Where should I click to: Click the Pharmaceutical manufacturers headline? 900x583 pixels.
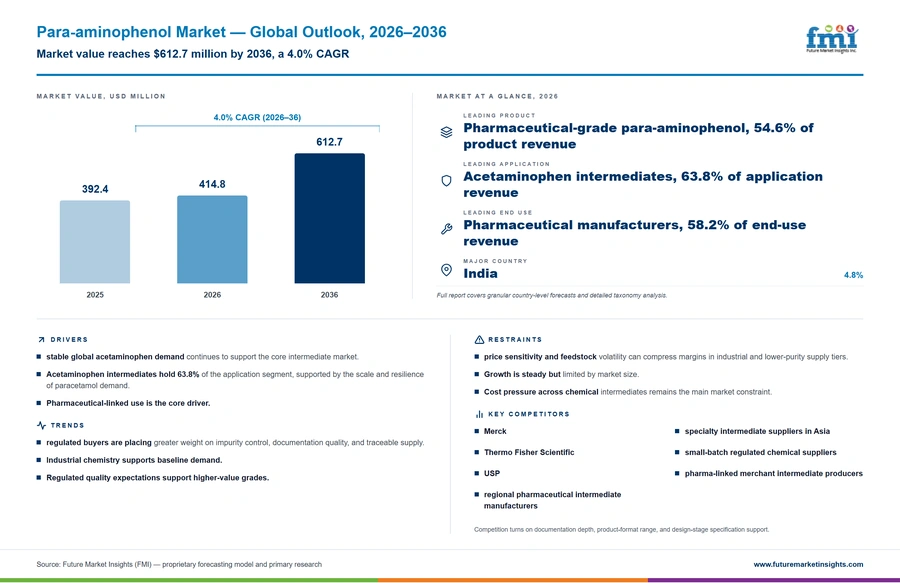pyautogui.click(x=634, y=233)
